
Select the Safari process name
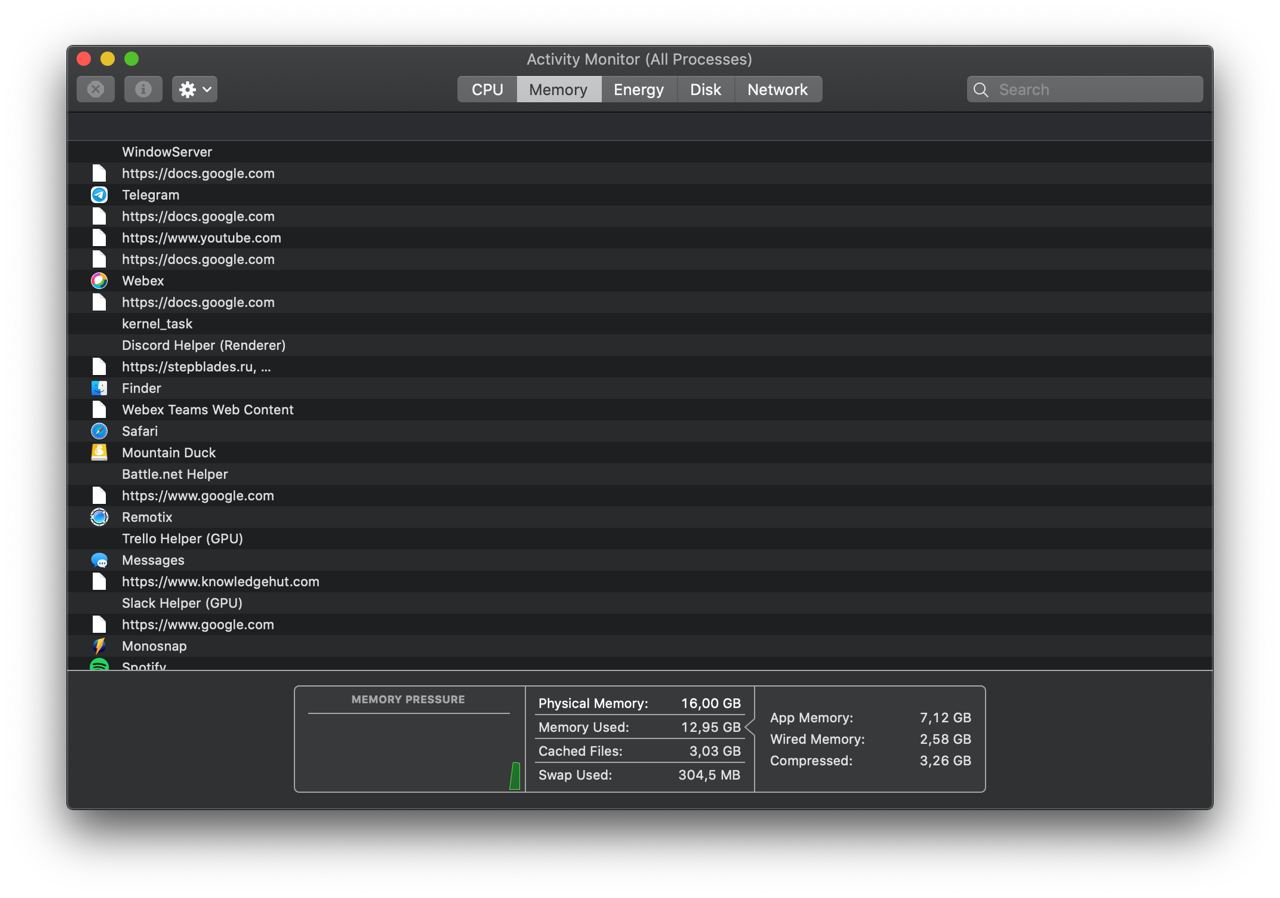tap(140, 431)
